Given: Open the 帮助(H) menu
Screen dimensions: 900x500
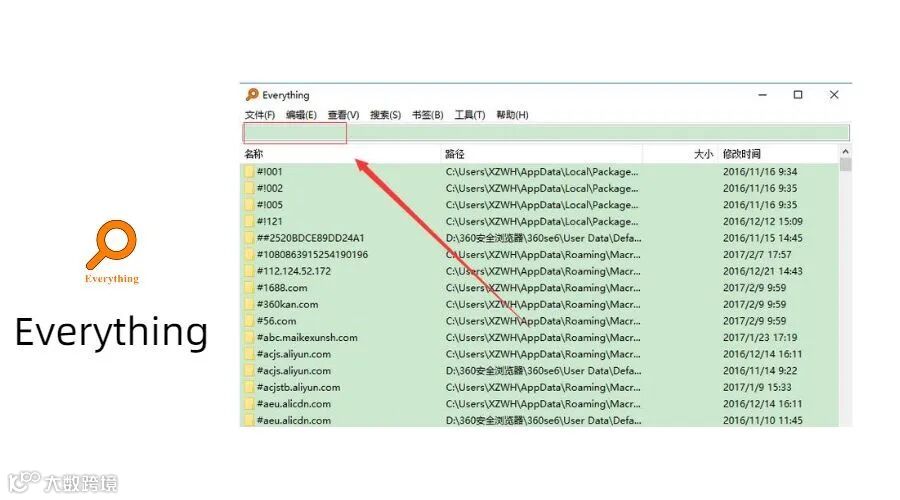Looking at the screenshot, I should pos(512,115).
